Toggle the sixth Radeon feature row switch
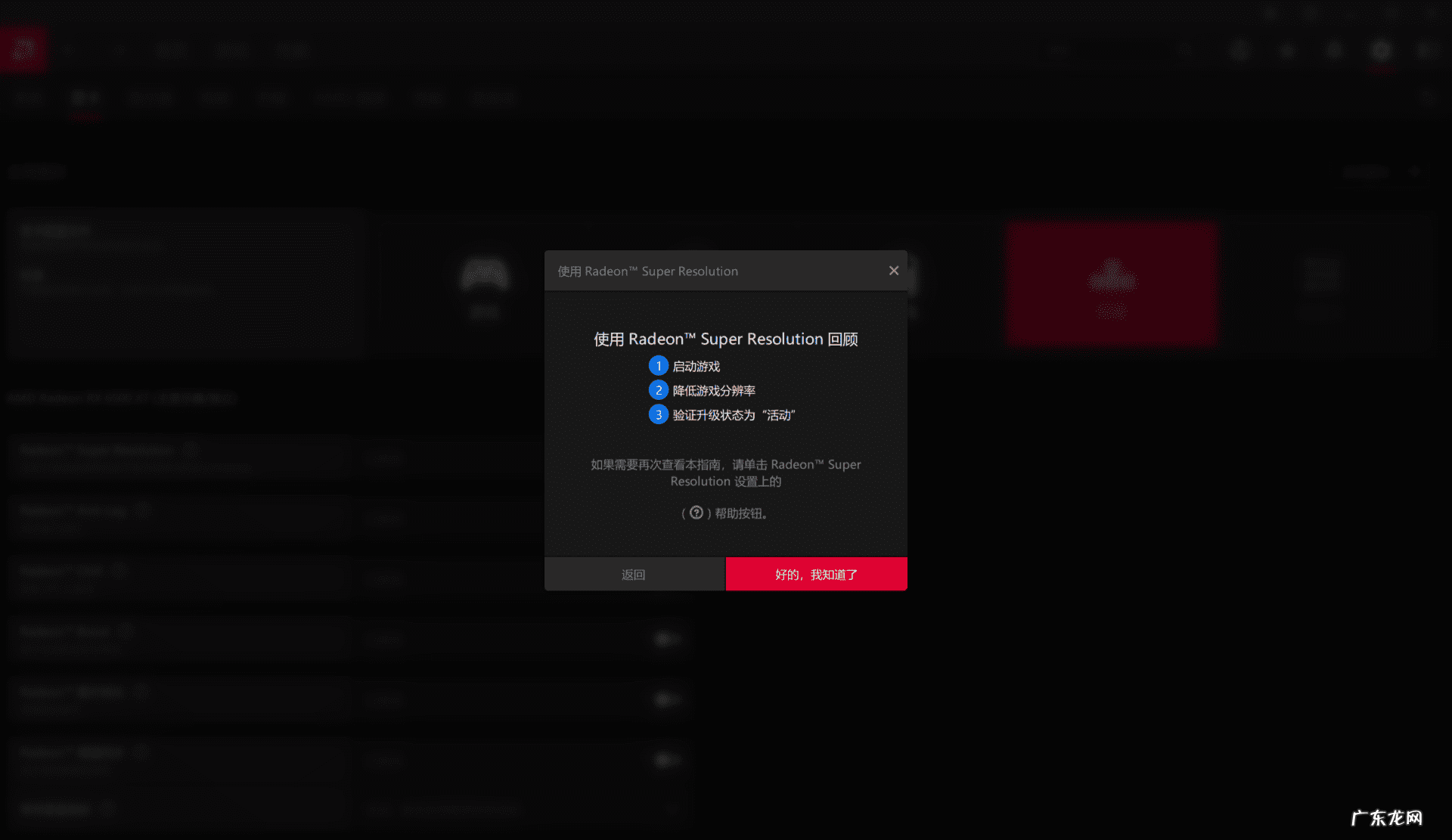 click(x=666, y=760)
